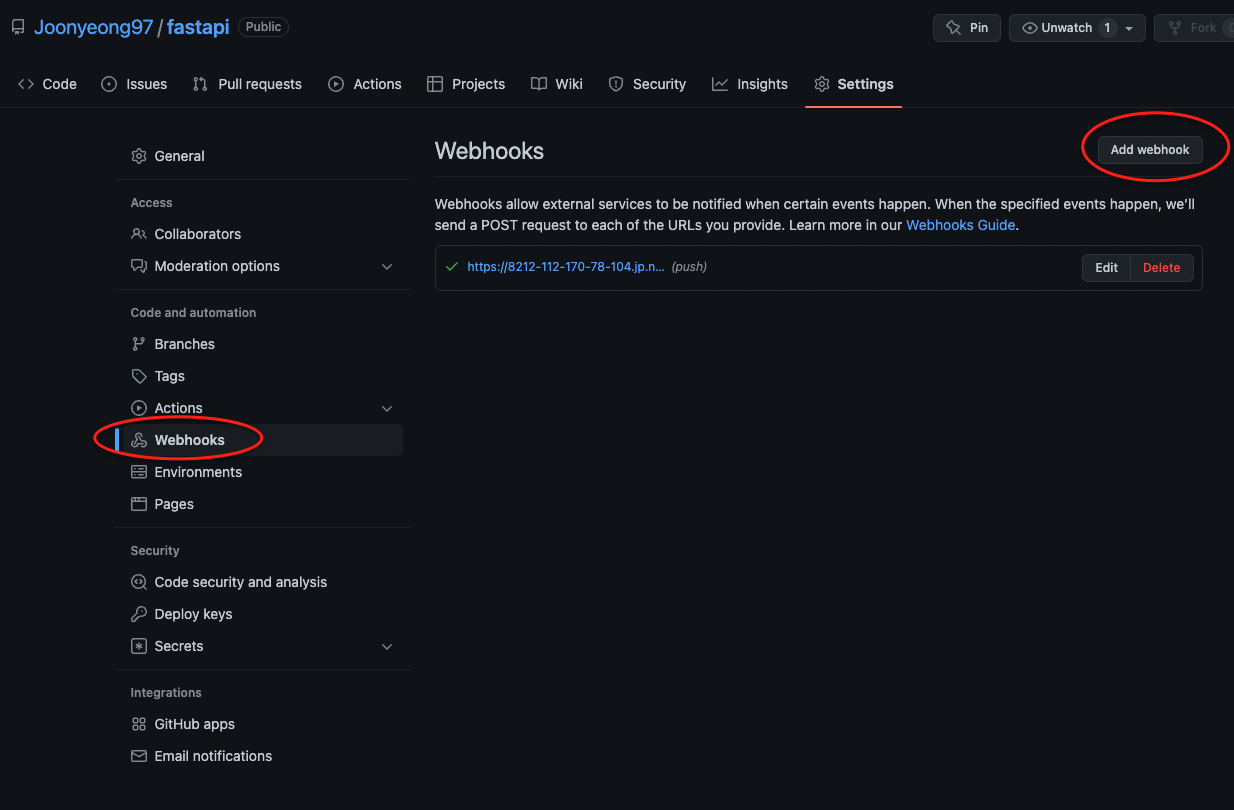Click the pin icon on Pin button
Viewport: 1234px width, 810px height.
coord(953,28)
